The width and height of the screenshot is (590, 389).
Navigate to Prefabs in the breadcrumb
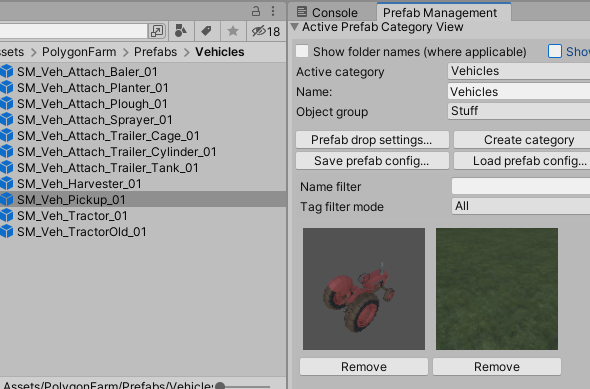point(155,52)
